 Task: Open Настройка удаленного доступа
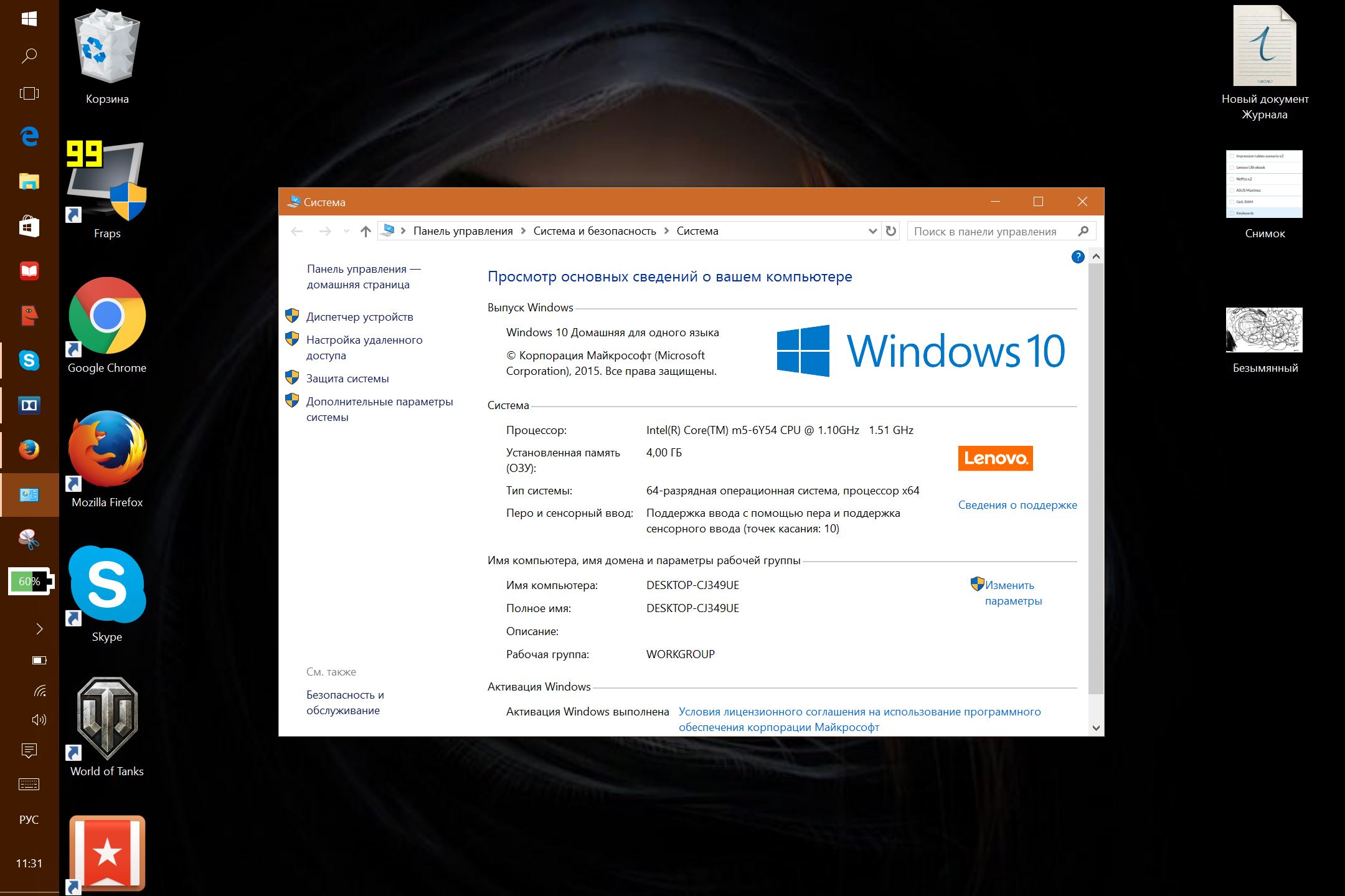(364, 347)
